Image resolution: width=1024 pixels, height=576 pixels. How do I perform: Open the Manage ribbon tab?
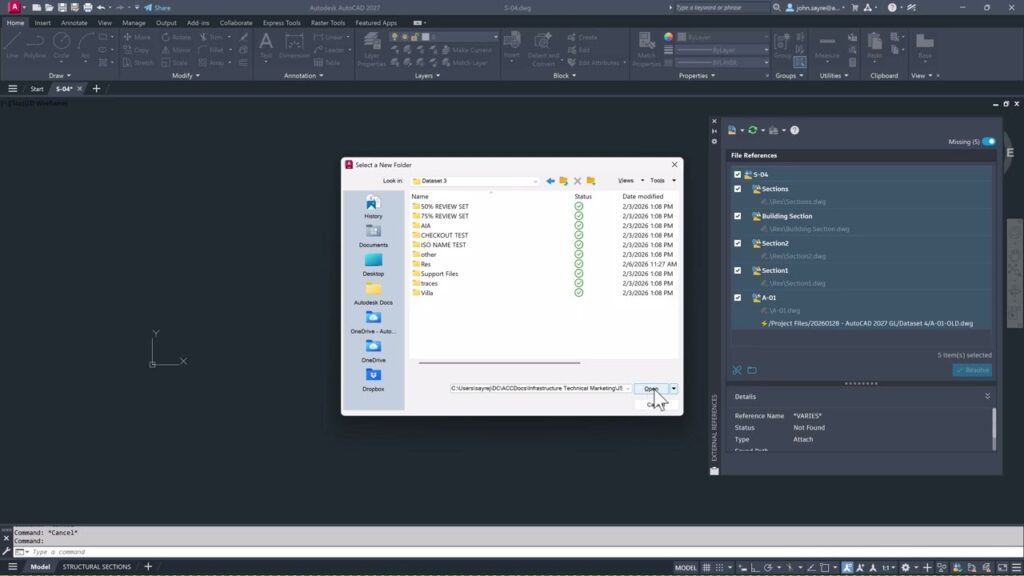134,23
